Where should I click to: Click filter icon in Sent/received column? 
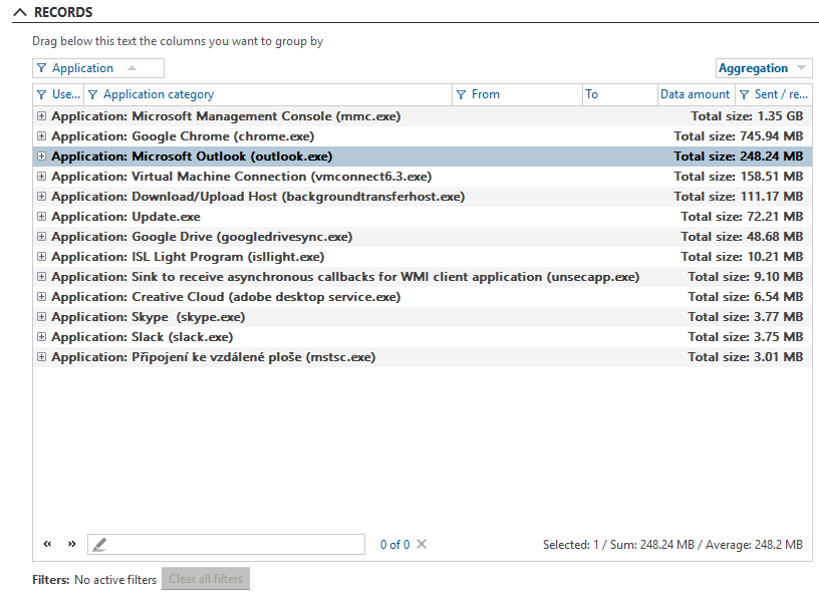[744, 95]
